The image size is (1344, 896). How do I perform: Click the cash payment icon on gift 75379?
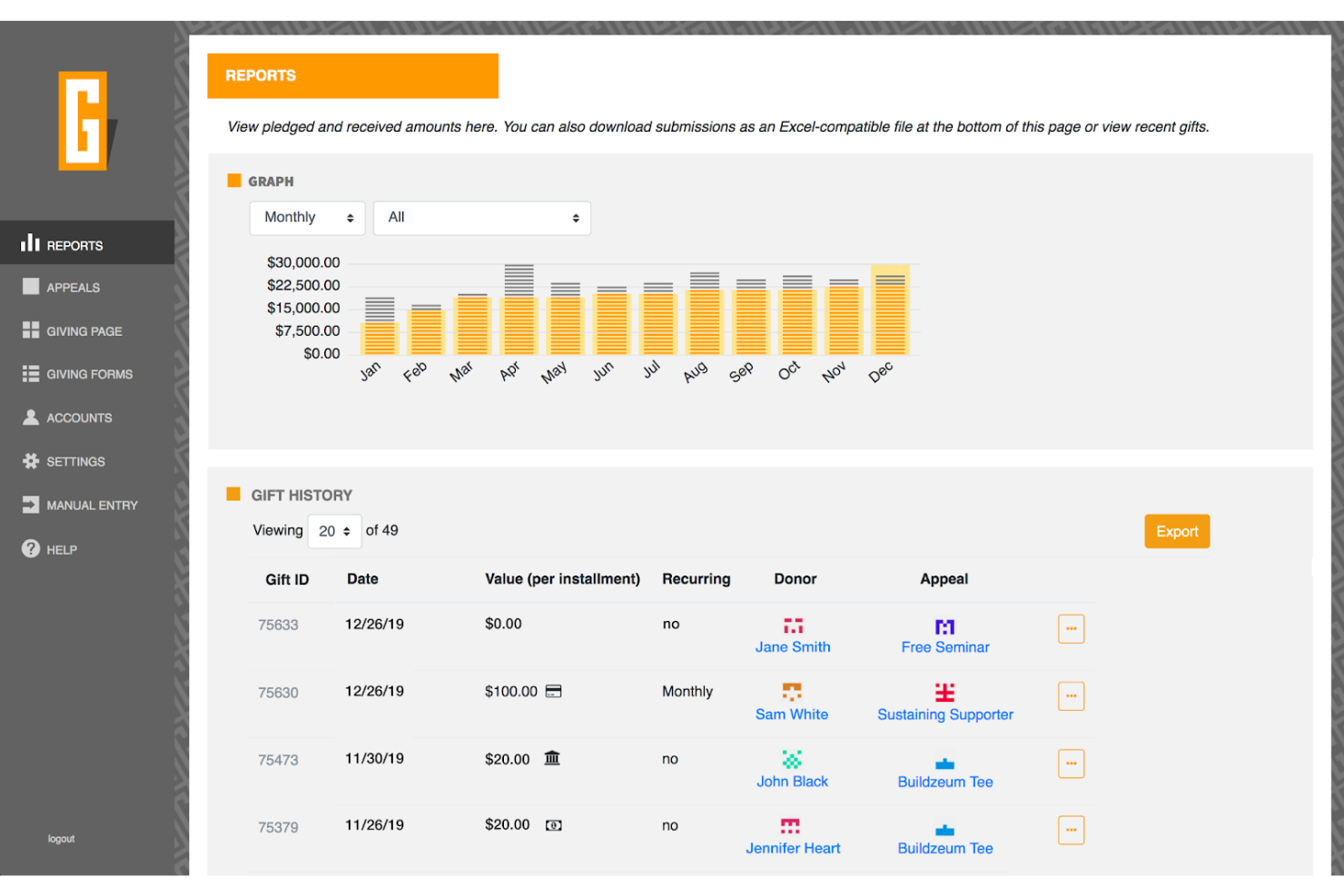tap(554, 825)
